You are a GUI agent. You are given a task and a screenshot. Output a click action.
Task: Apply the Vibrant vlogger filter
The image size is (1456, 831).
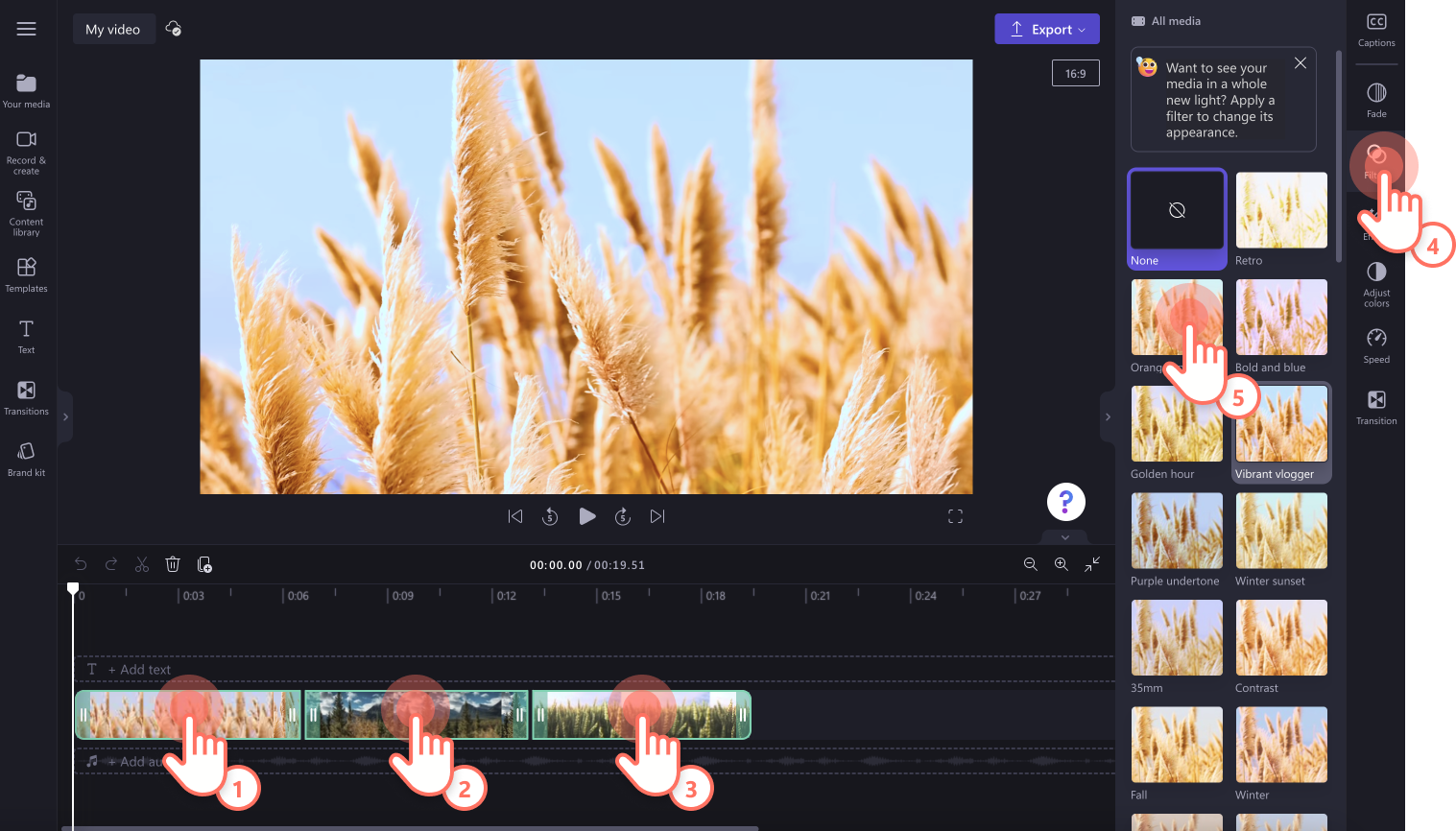point(1281,433)
